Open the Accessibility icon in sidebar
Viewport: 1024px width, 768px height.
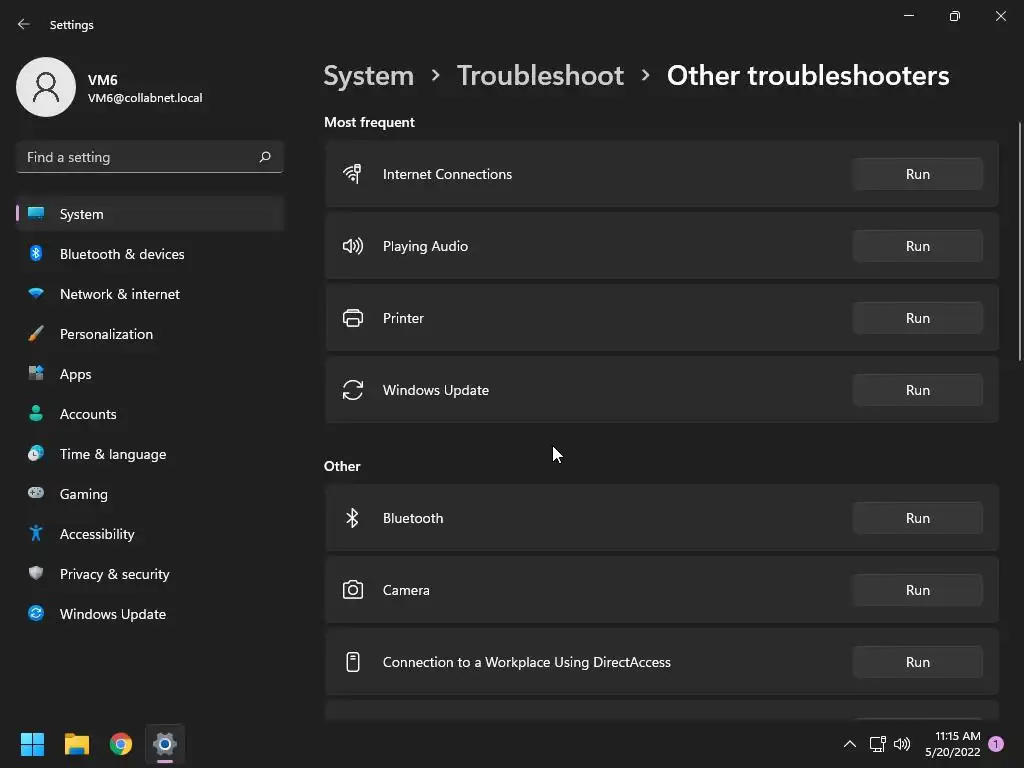[x=36, y=534]
